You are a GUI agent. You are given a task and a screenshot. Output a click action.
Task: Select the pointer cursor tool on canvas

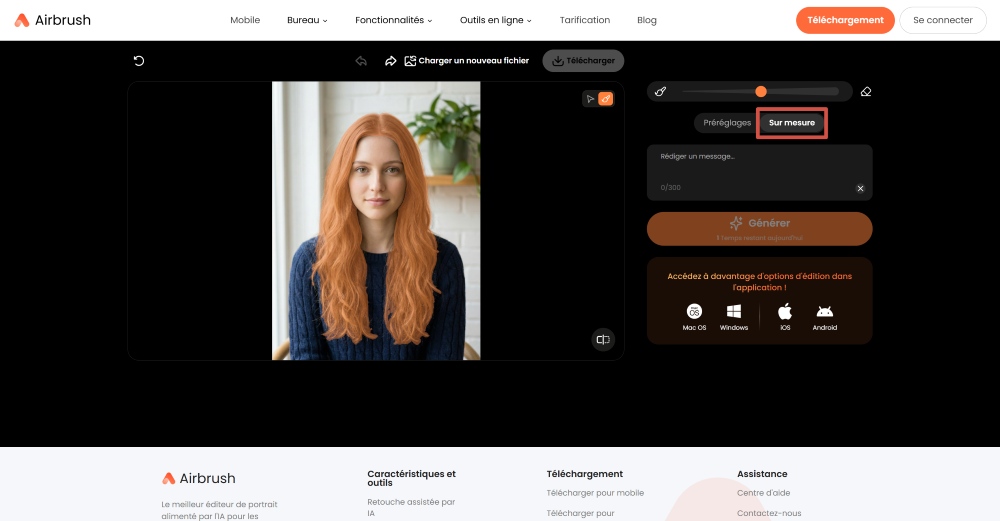590,99
